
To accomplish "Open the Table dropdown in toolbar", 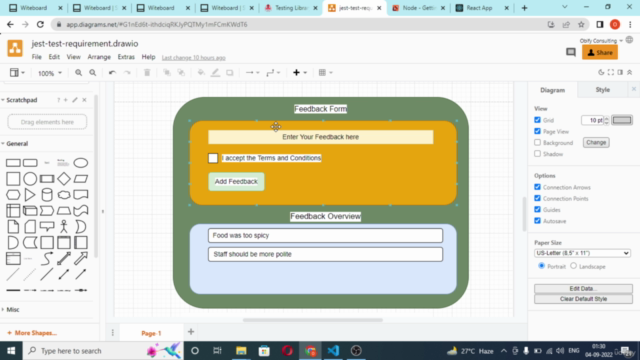I will (x=325, y=73).
